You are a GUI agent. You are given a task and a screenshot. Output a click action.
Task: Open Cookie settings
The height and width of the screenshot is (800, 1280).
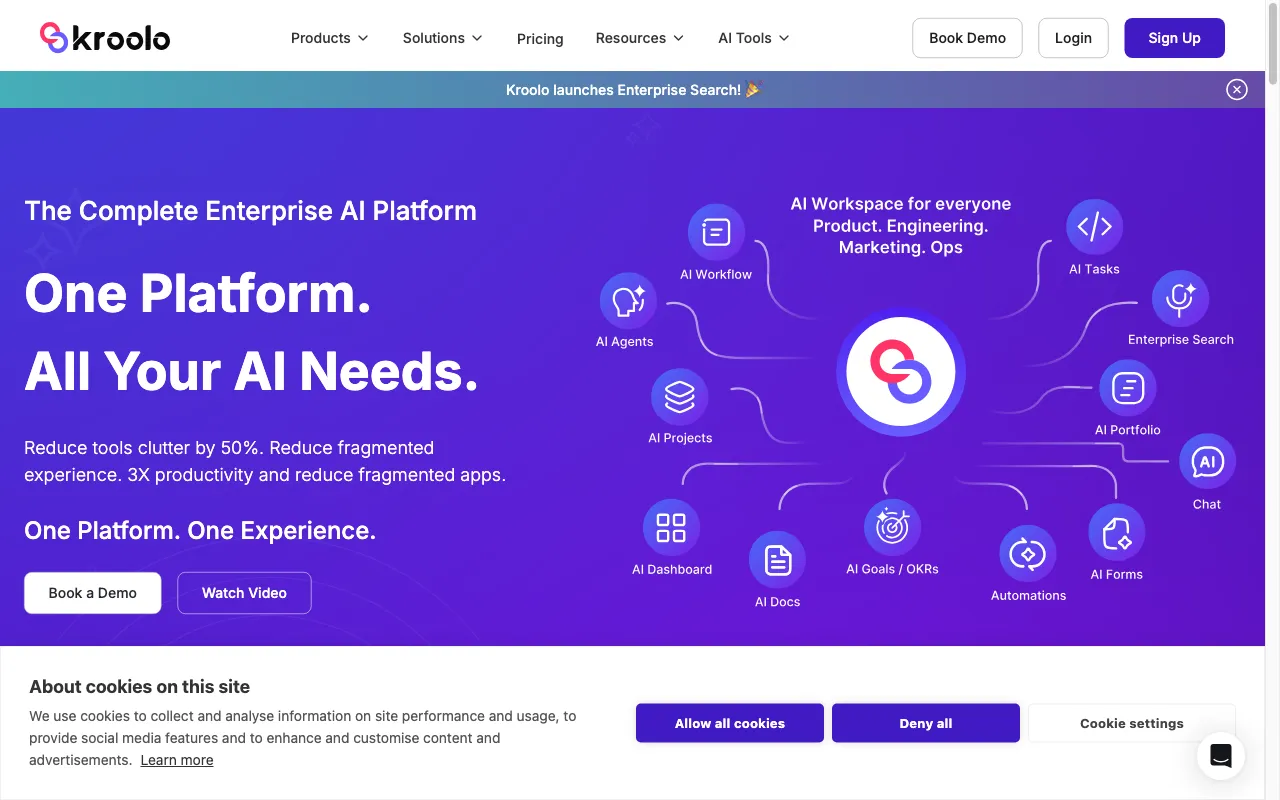[x=1132, y=723]
